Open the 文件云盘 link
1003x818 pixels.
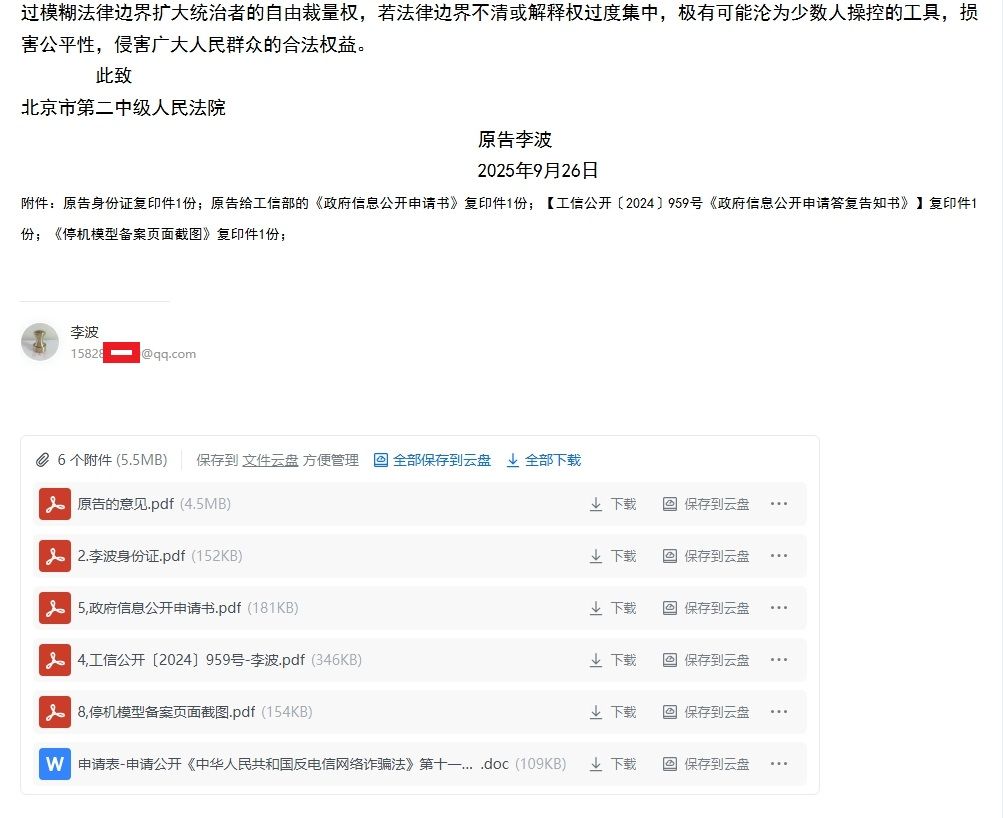coord(270,460)
